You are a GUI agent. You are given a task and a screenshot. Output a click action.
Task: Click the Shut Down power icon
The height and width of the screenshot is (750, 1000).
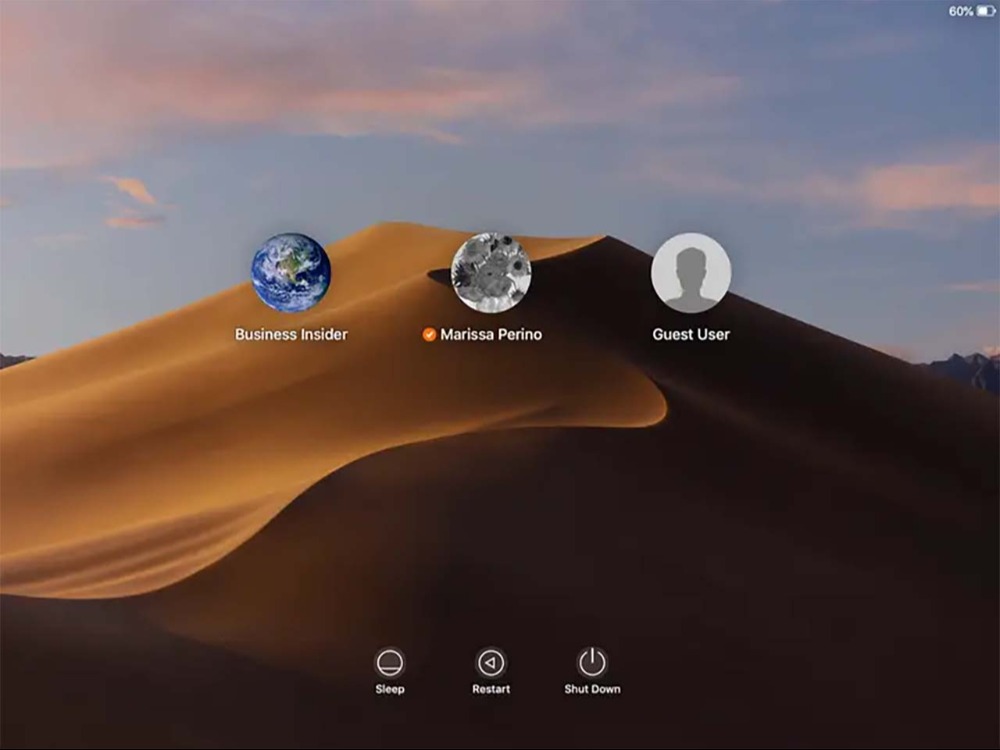pos(592,662)
